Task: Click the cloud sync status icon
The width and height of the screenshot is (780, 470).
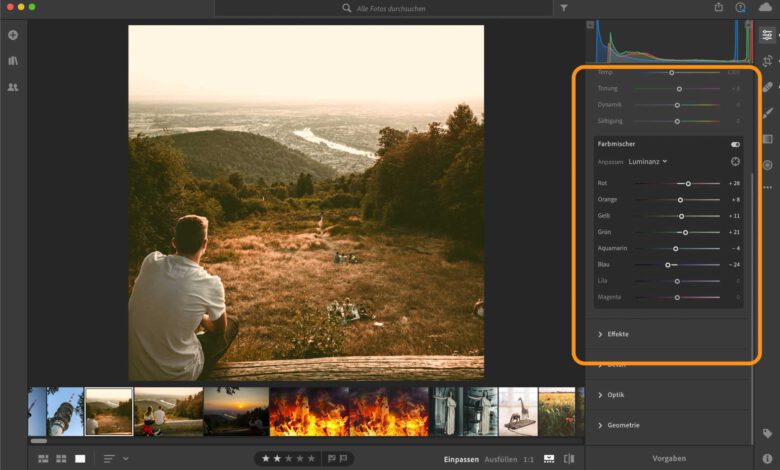Action: click(766, 8)
